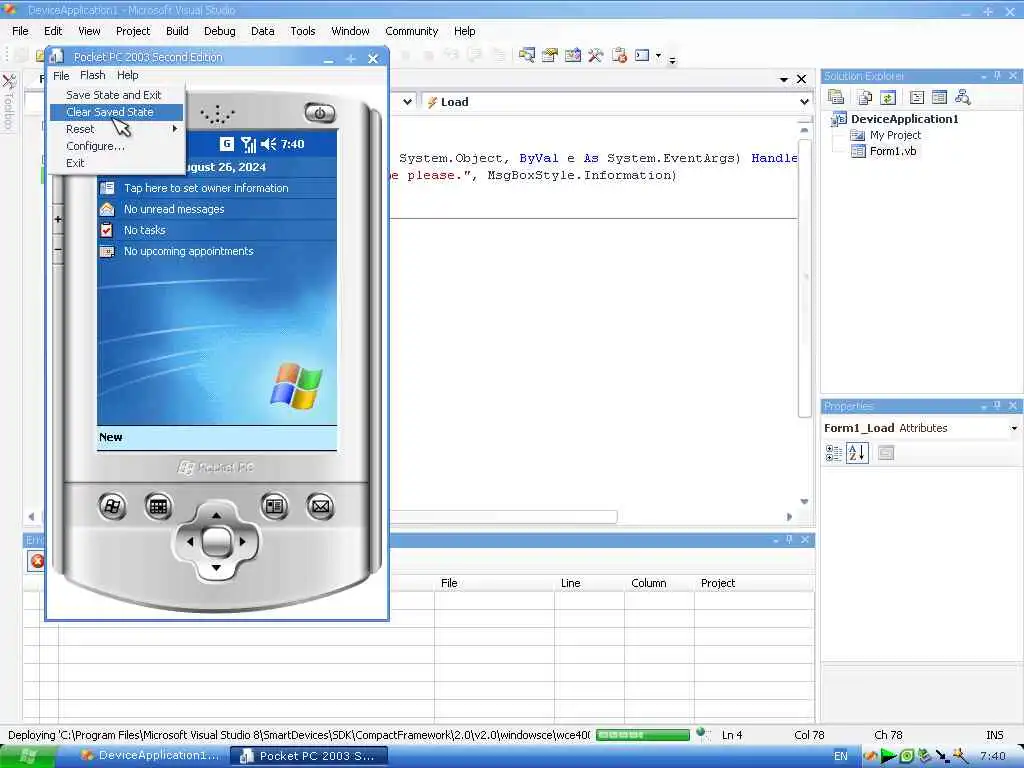Open the command window toolbar icon
Viewport: 1024px width, 768px height.
pyautogui.click(x=643, y=56)
